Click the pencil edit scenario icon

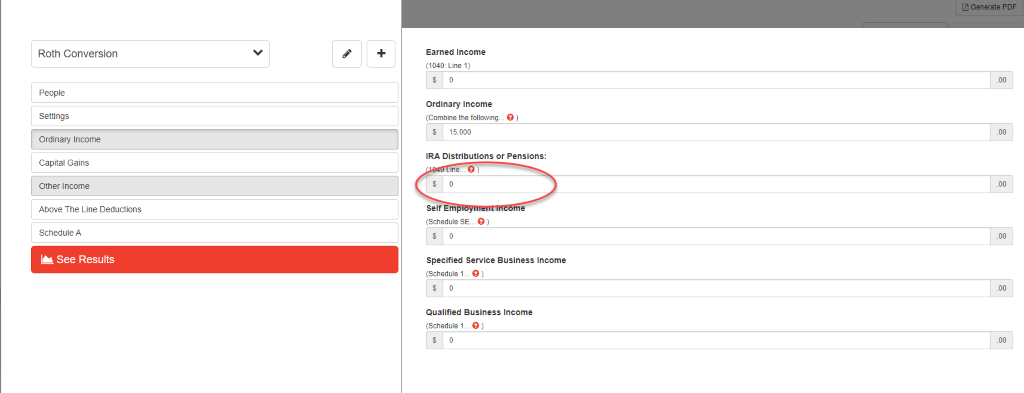click(347, 54)
